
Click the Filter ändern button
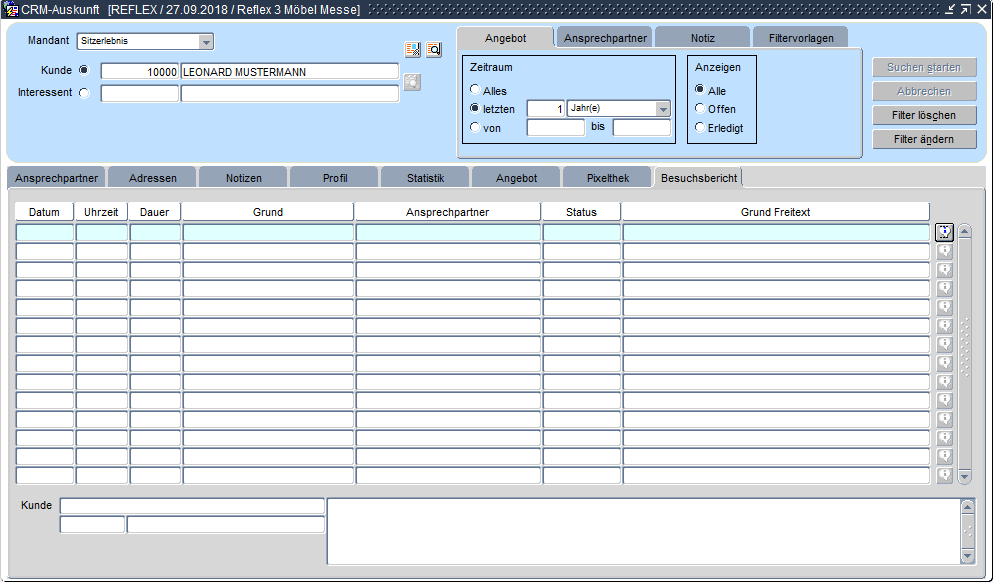pos(923,139)
